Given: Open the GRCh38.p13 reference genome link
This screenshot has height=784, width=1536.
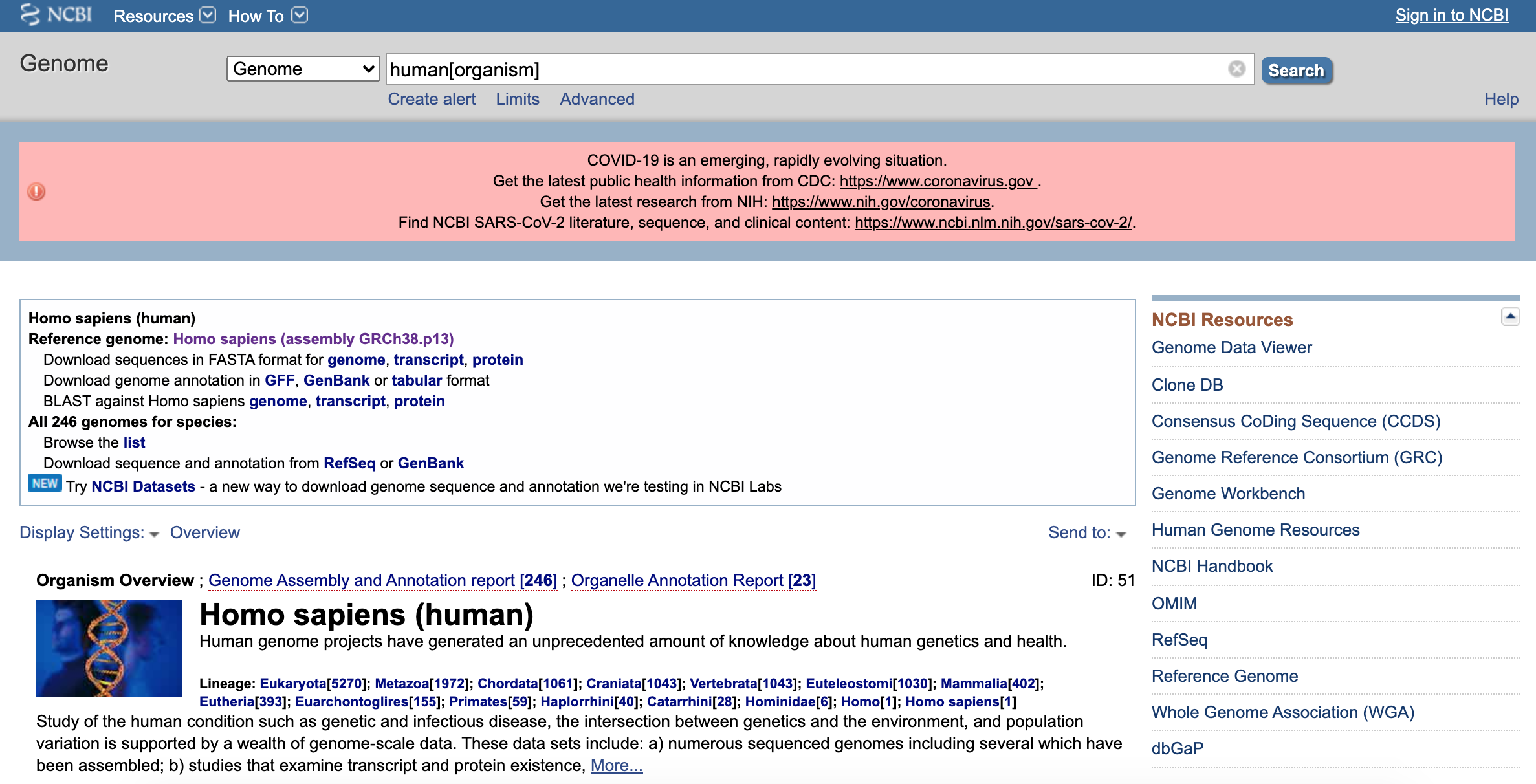Looking at the screenshot, I should point(313,339).
